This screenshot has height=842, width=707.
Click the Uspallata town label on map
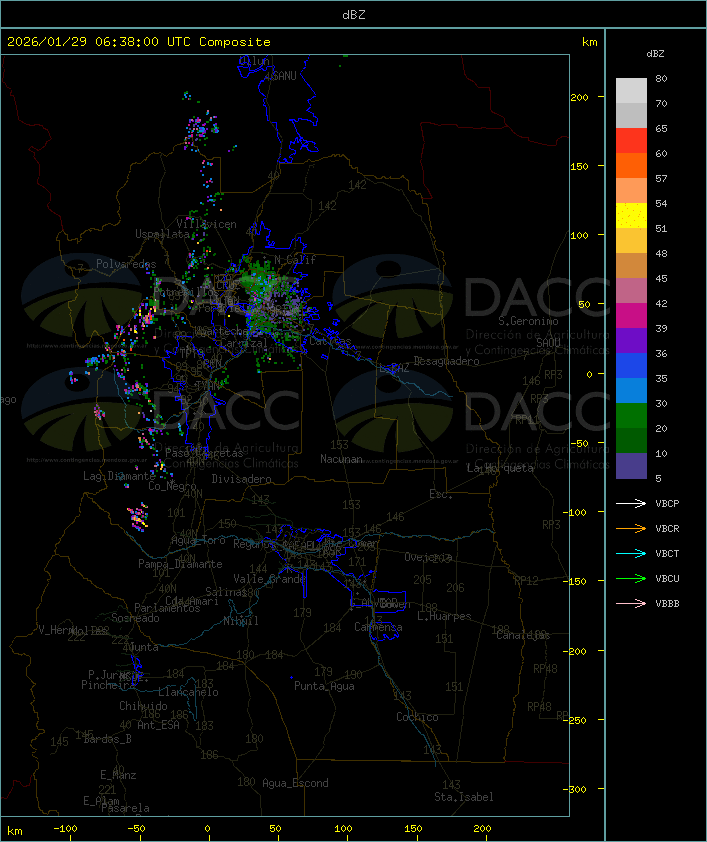click(x=153, y=234)
